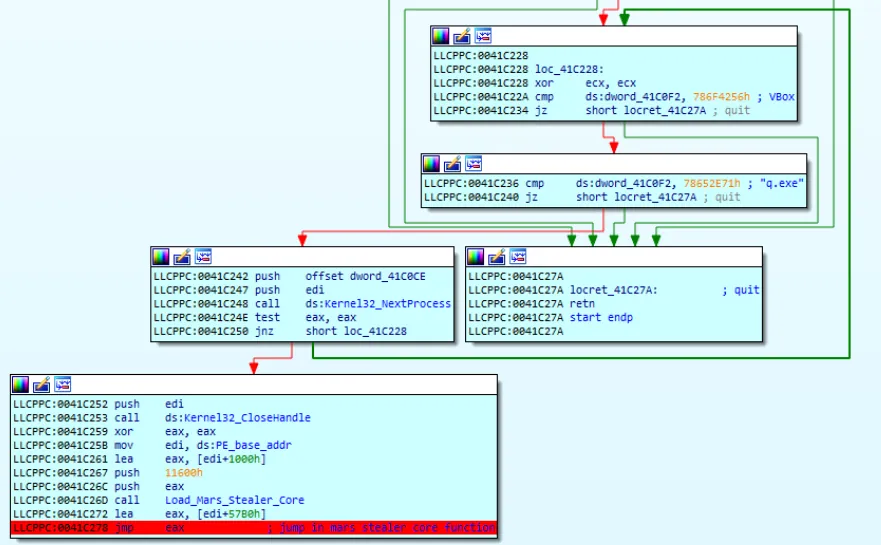Viewport: 881px width, 545px height.
Task: Click the group icon on the 0041C236 cmp node
Action: coord(474,164)
